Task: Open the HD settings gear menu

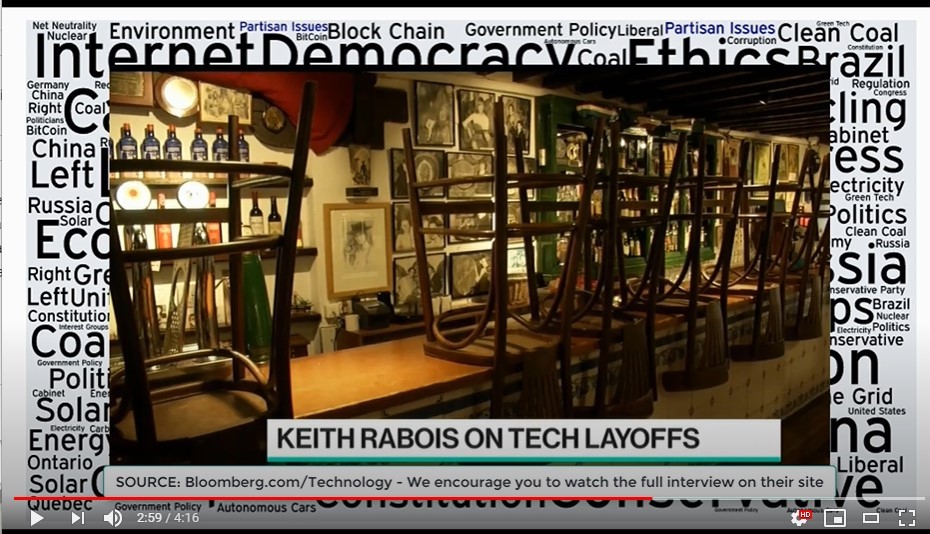Action: tap(799, 518)
